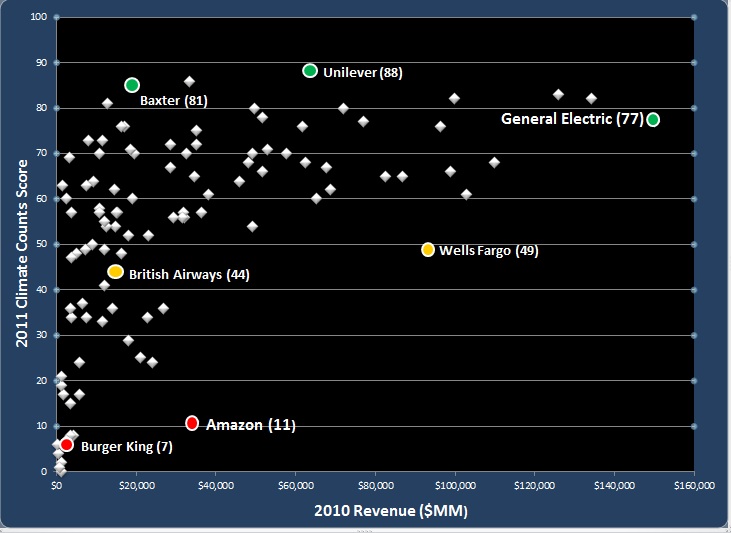Click the 90 y-axis tick label
The width and height of the screenshot is (731, 533).
41,62
